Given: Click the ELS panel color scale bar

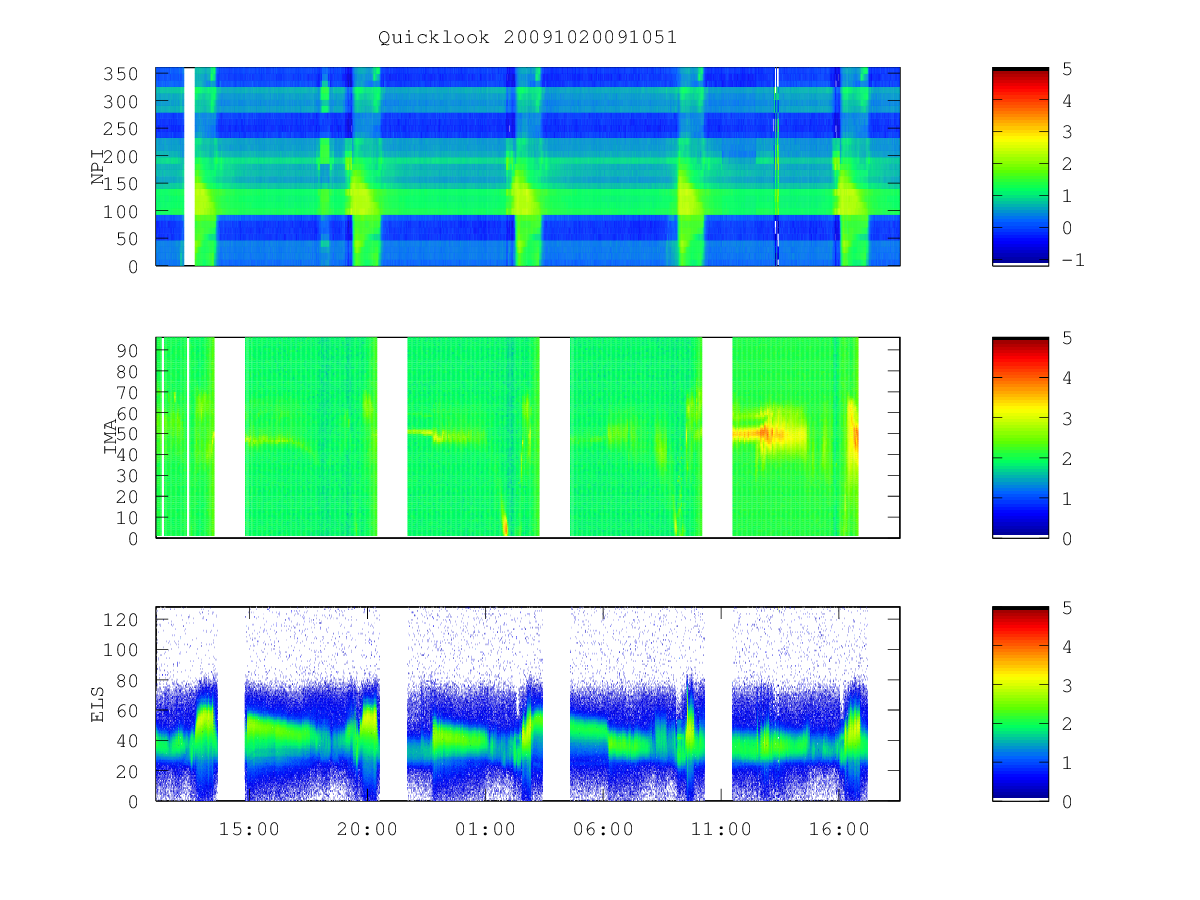Looking at the screenshot, I should [1020, 704].
